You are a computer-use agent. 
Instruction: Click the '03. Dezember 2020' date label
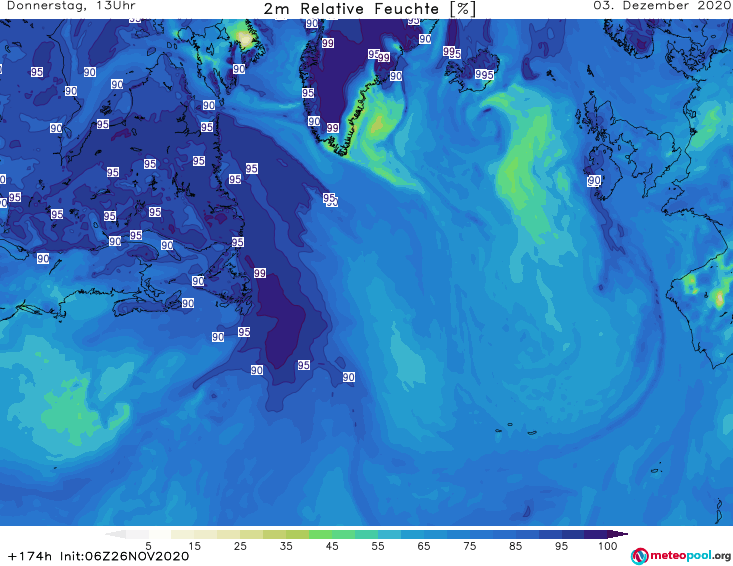tap(662, 6)
